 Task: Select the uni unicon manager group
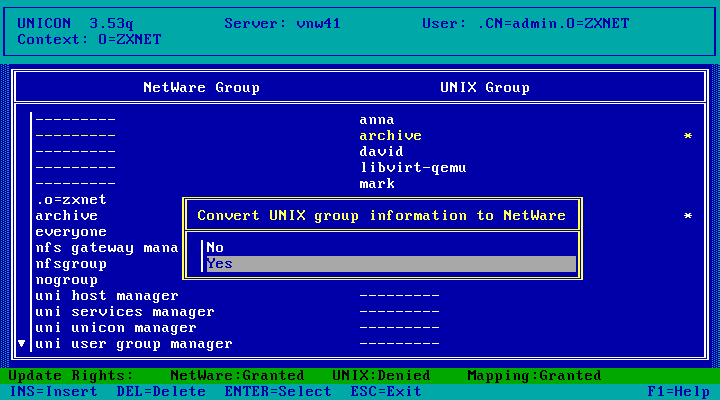(x=116, y=328)
